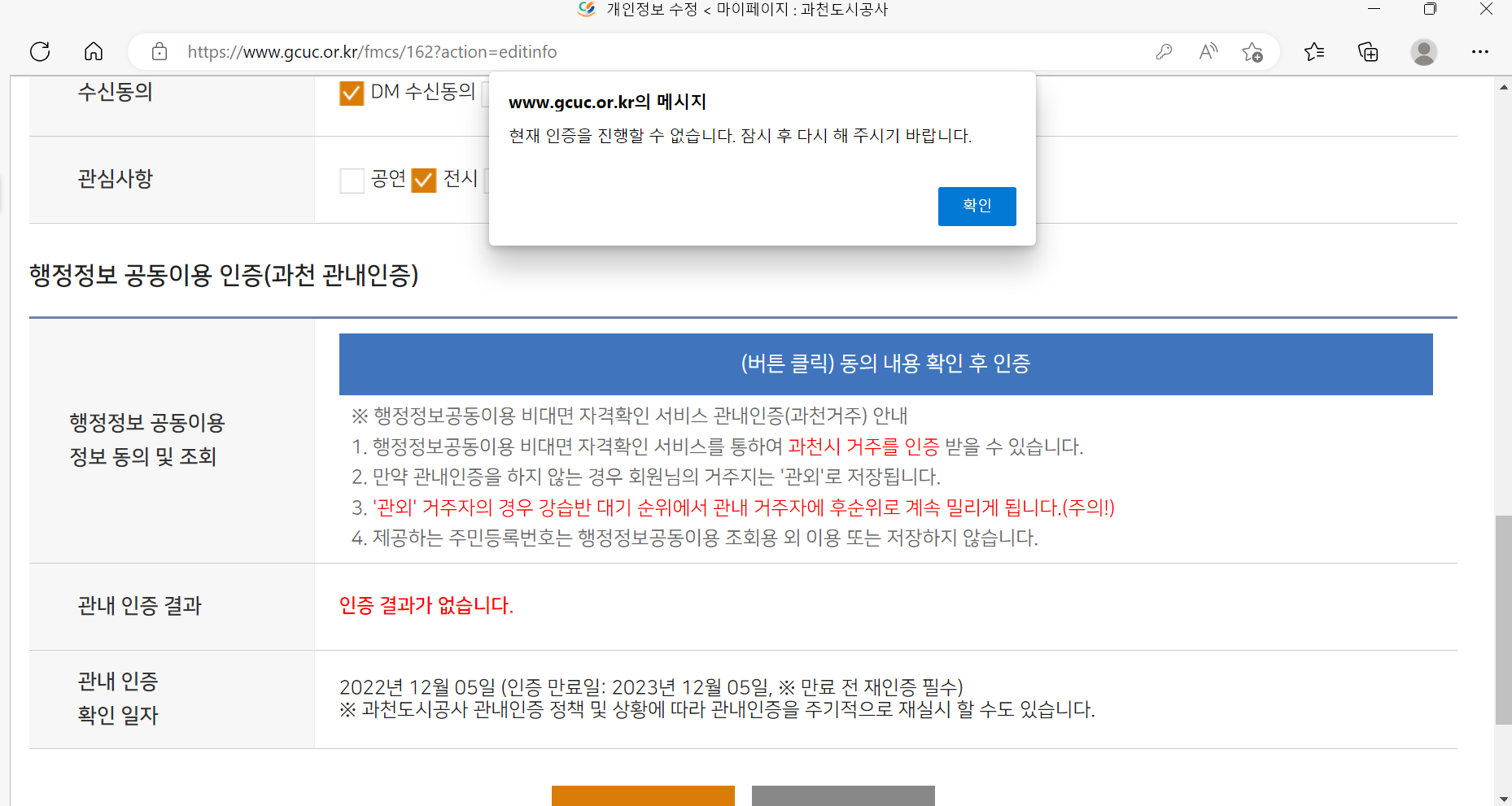Open the Favorites list
This screenshot has width=1512, height=806.
tap(1313, 52)
